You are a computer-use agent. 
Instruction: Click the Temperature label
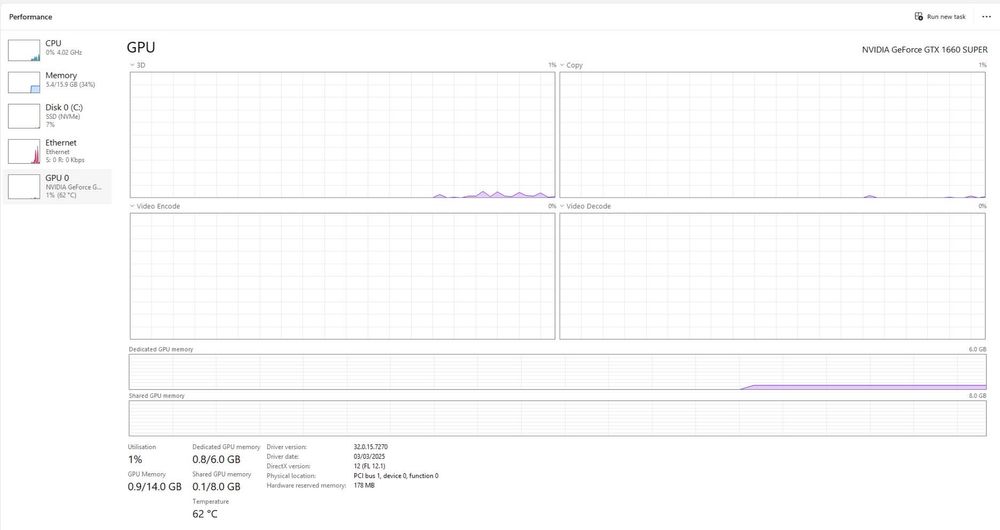[210, 502]
